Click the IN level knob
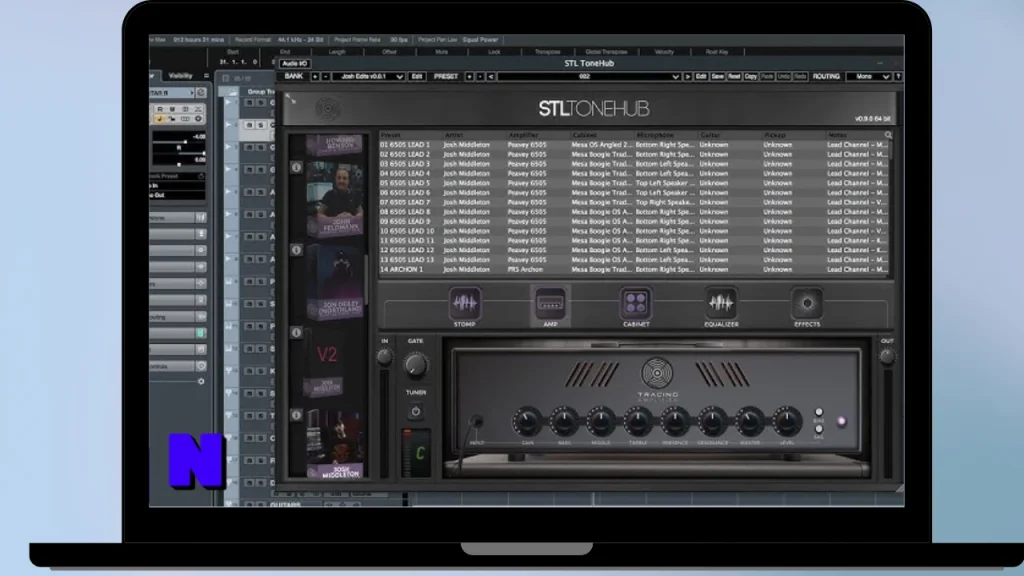This screenshot has height=576, width=1024. (x=385, y=357)
